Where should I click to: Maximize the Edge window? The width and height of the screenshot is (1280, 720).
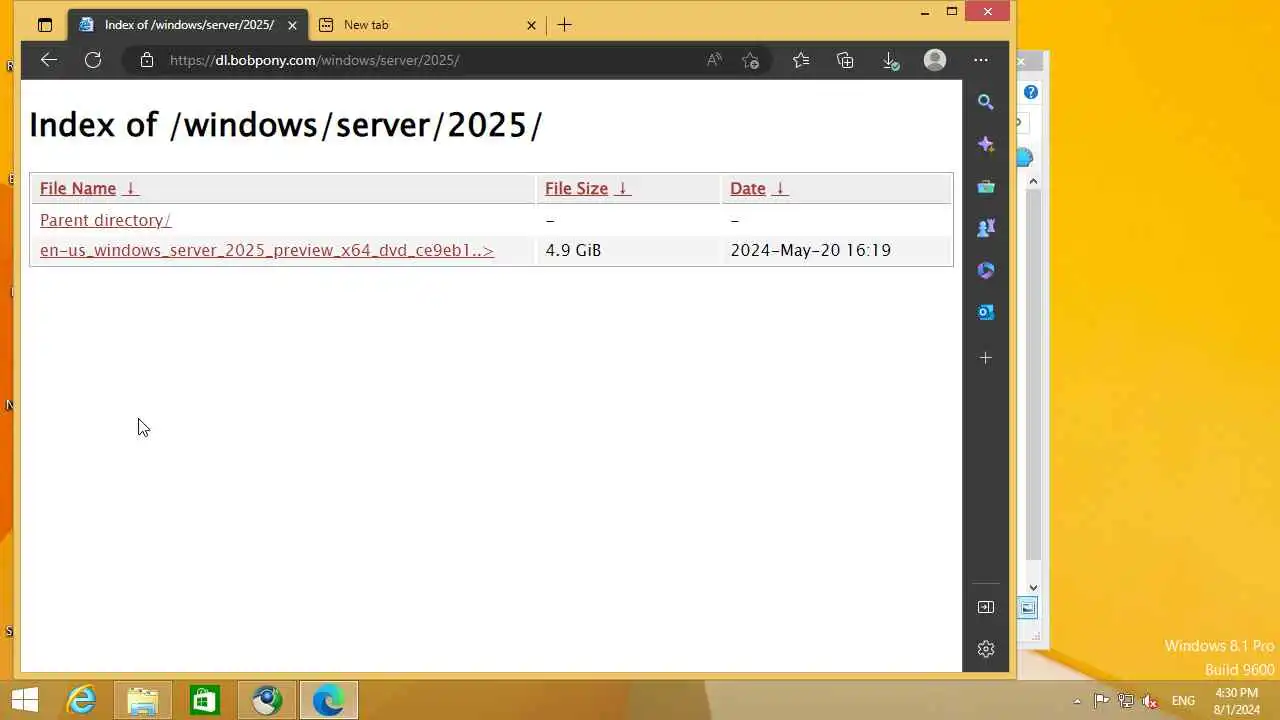pyautogui.click(x=952, y=12)
